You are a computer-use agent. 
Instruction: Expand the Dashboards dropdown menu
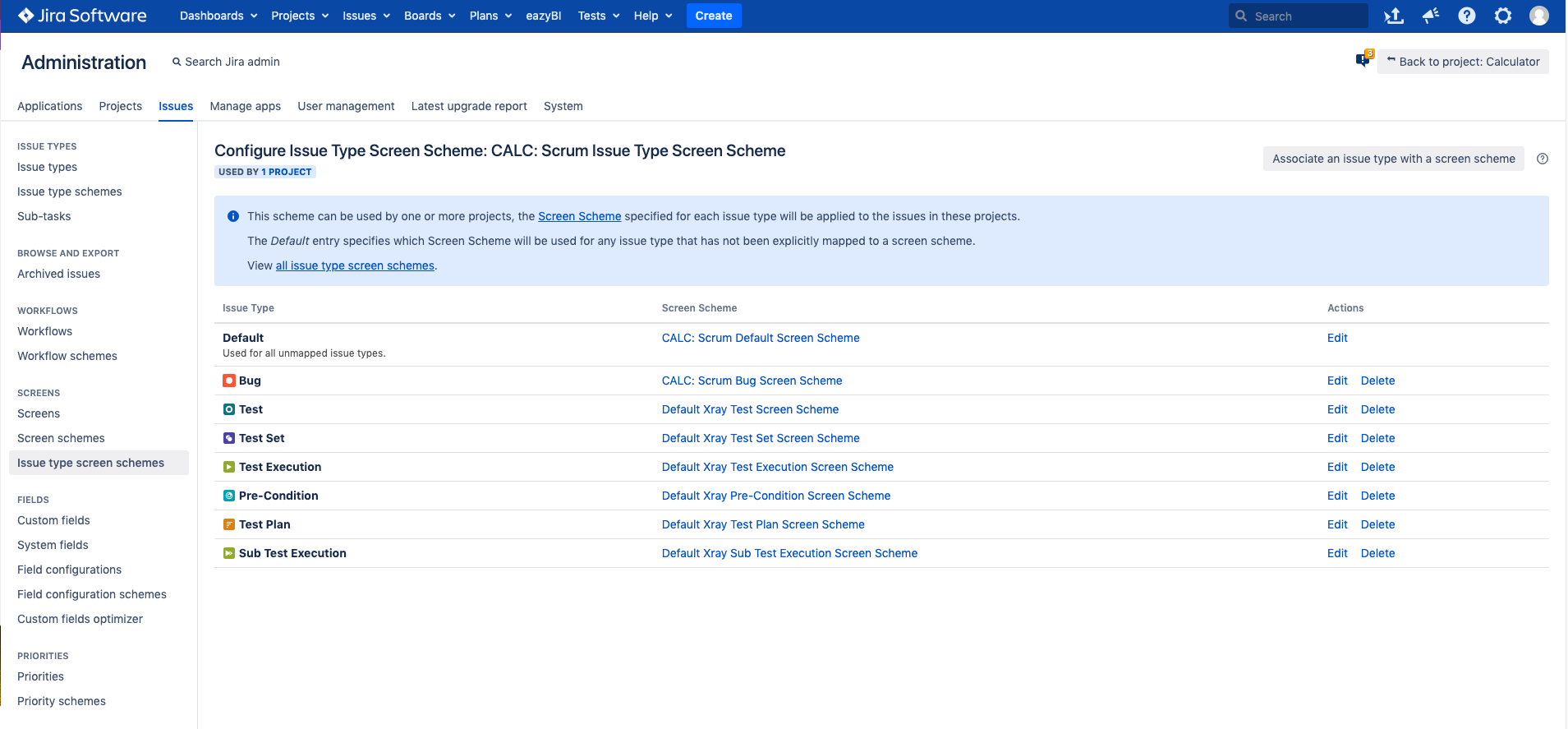click(x=218, y=16)
